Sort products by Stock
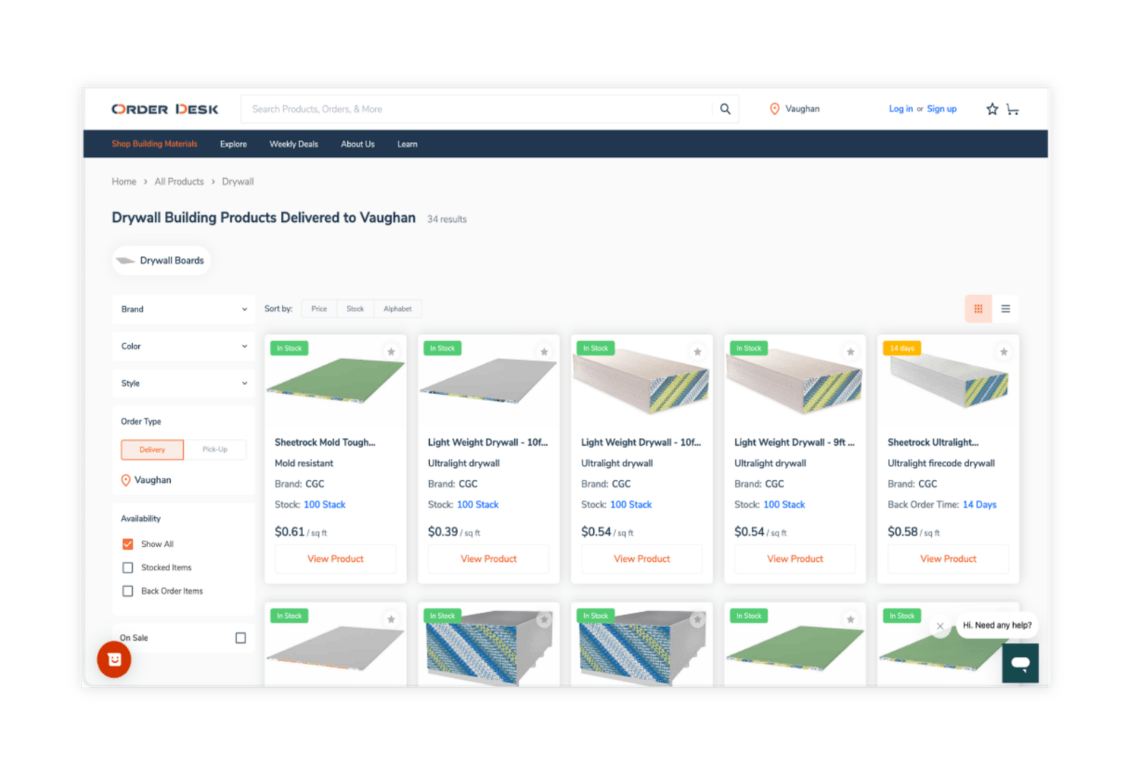Screen dimensions: 1132x776 [x=355, y=309]
